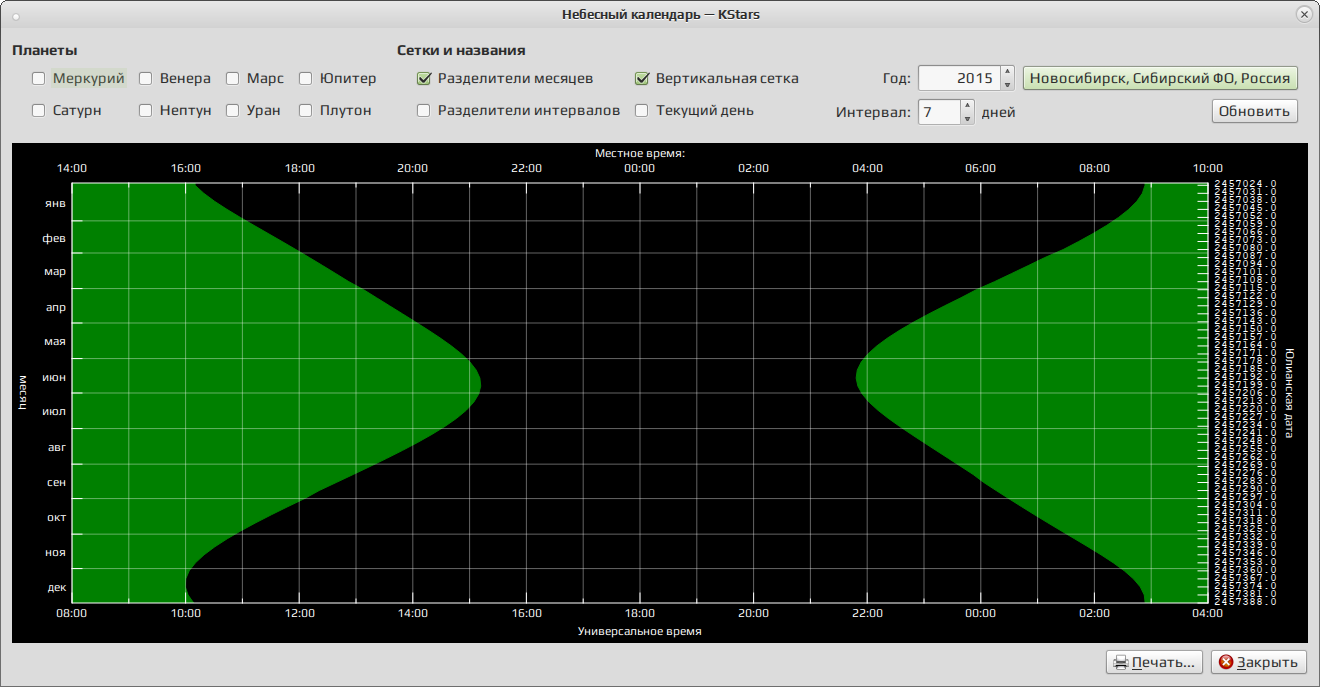Click into the Год field showing 2015
Image resolution: width=1320 pixels, height=687 pixels.
point(959,78)
